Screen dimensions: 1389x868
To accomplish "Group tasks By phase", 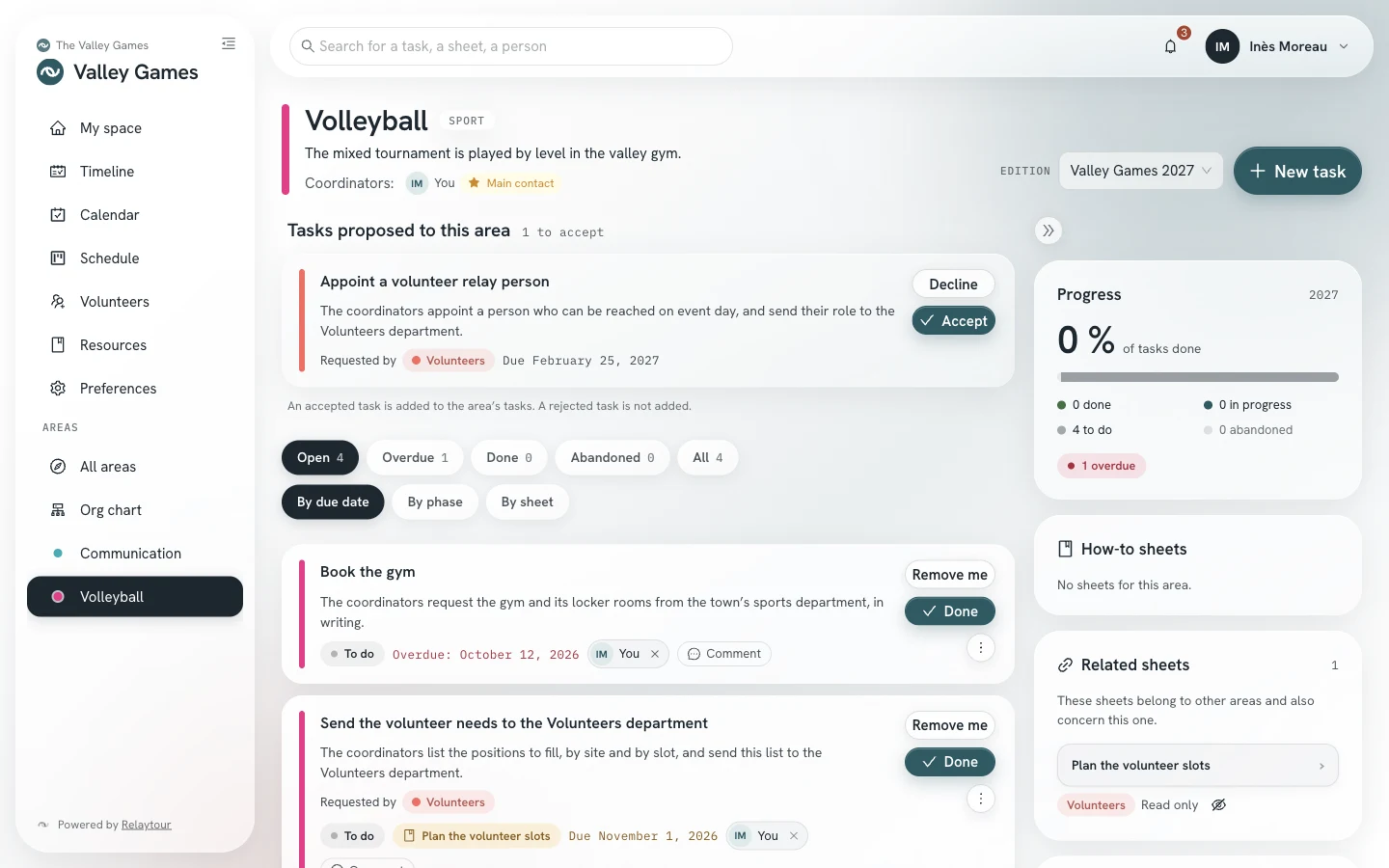I will [x=435, y=502].
